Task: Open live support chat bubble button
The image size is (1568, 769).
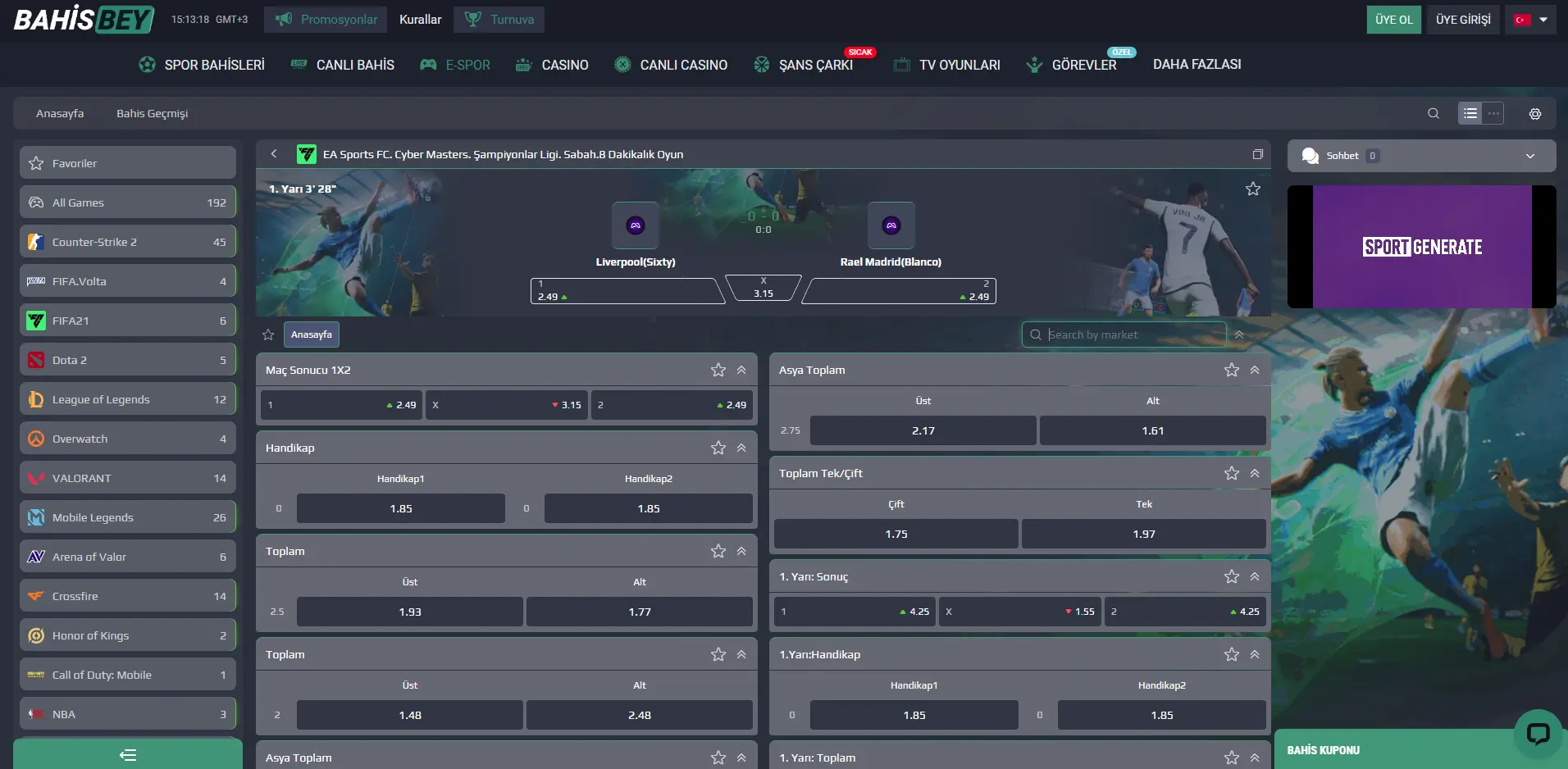Action: click(x=1538, y=733)
